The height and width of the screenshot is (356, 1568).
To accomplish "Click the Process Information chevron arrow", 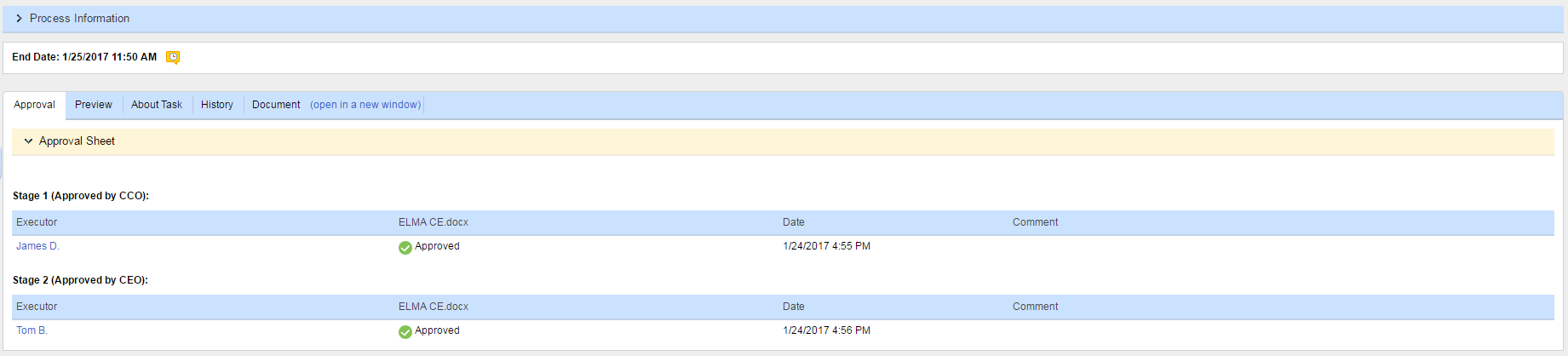I will [x=19, y=19].
